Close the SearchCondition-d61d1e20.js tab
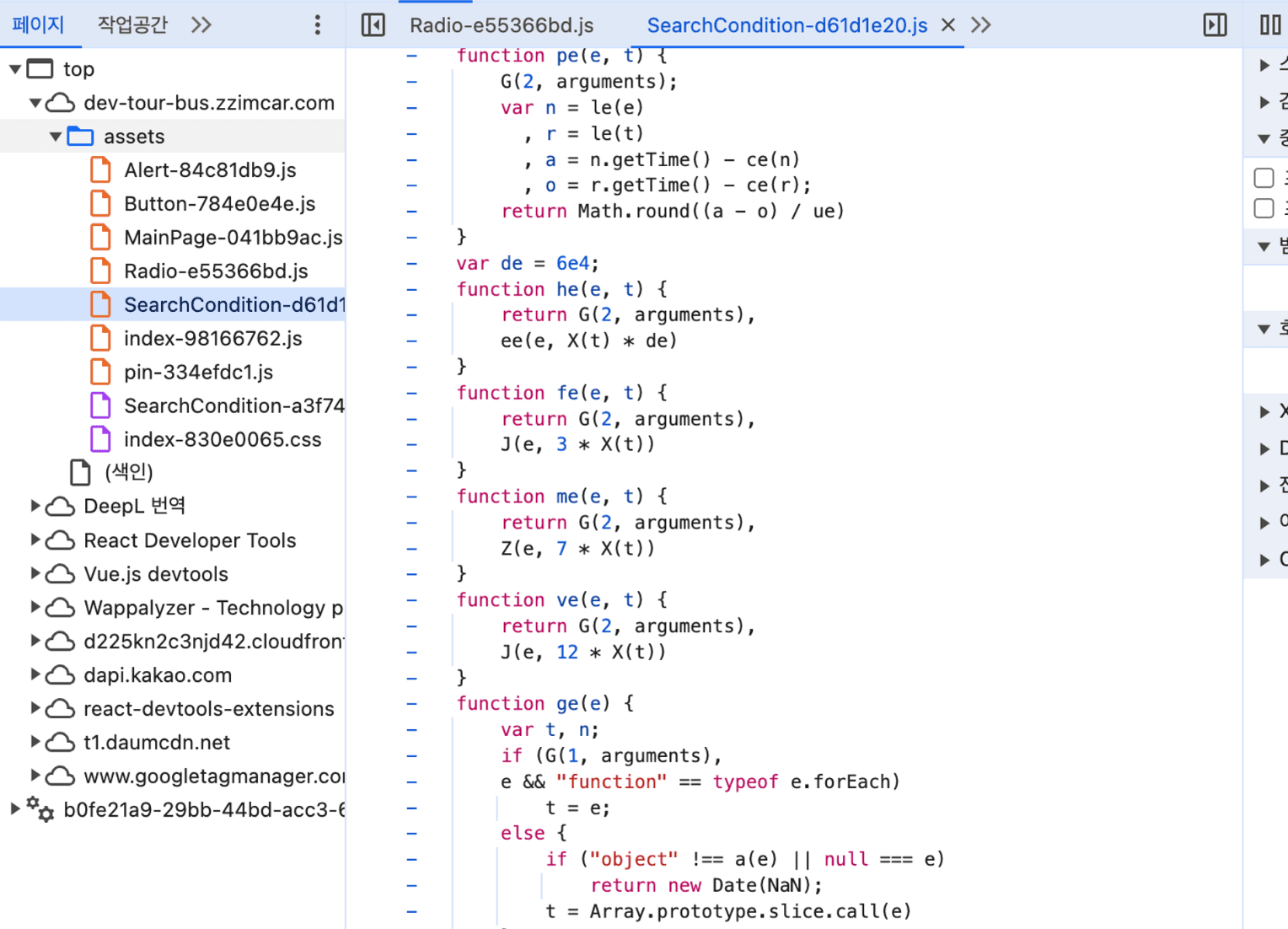This screenshot has width=1288, height=929. (948, 25)
